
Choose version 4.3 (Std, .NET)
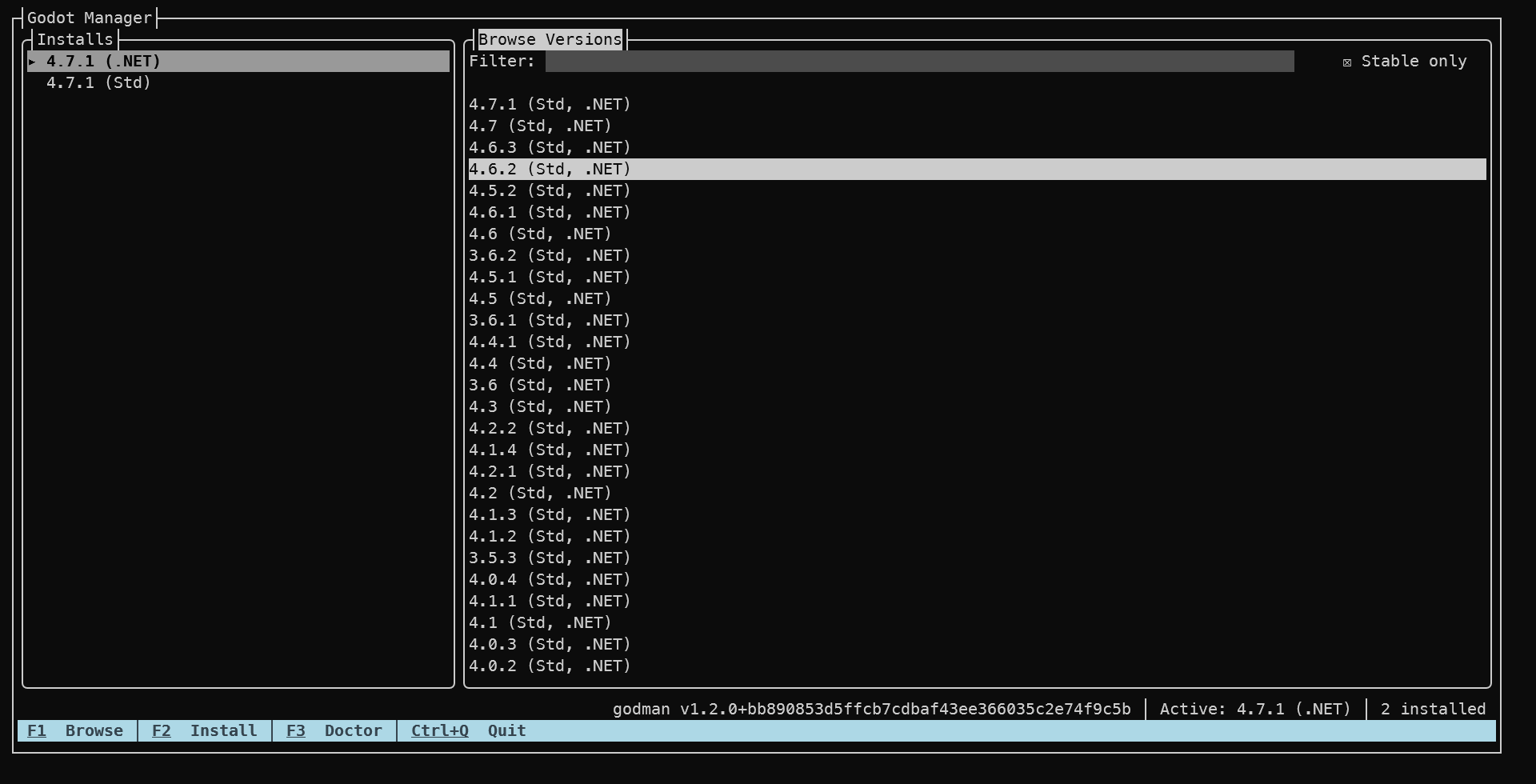pyautogui.click(x=977, y=407)
